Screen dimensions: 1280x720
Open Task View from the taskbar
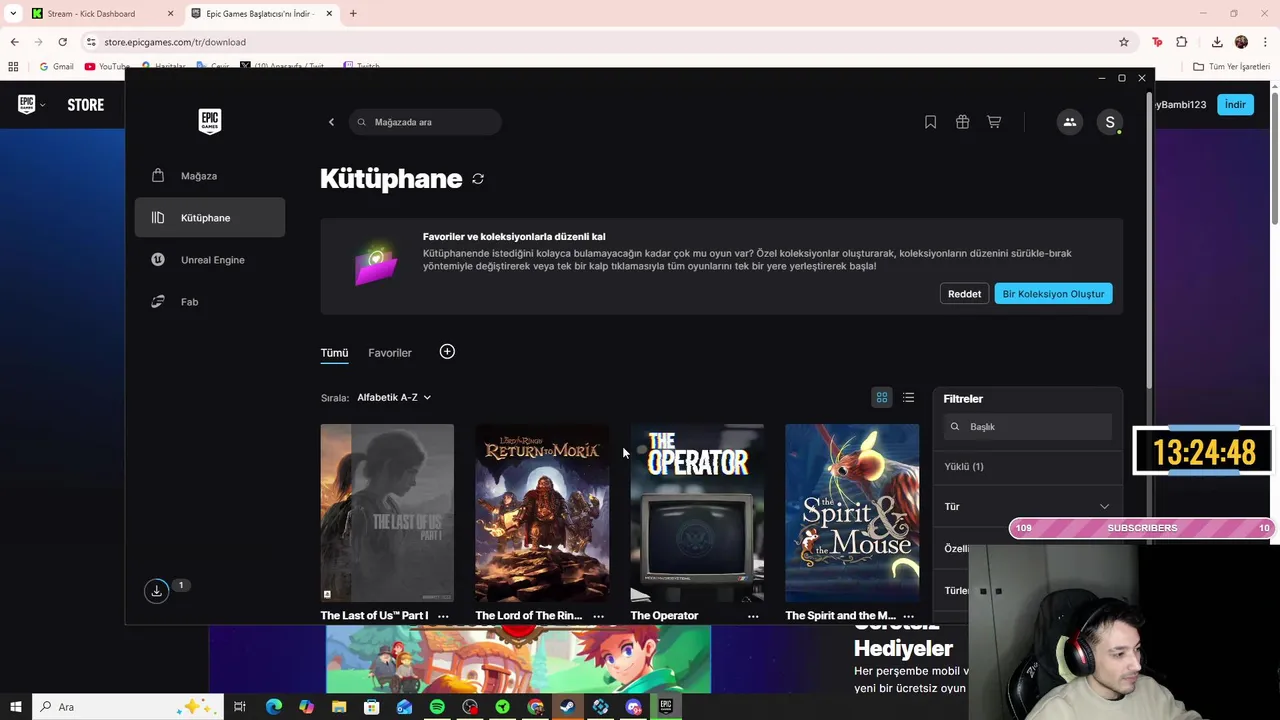click(240, 707)
